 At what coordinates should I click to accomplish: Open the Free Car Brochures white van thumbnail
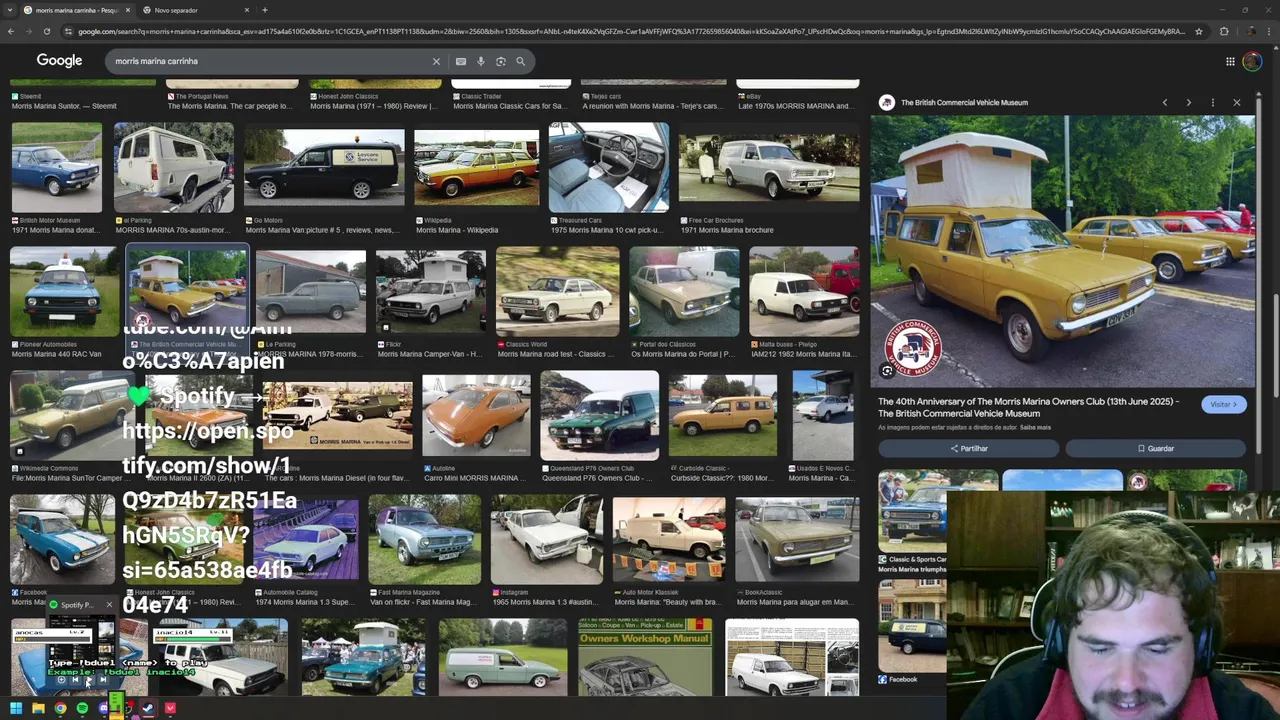768,166
